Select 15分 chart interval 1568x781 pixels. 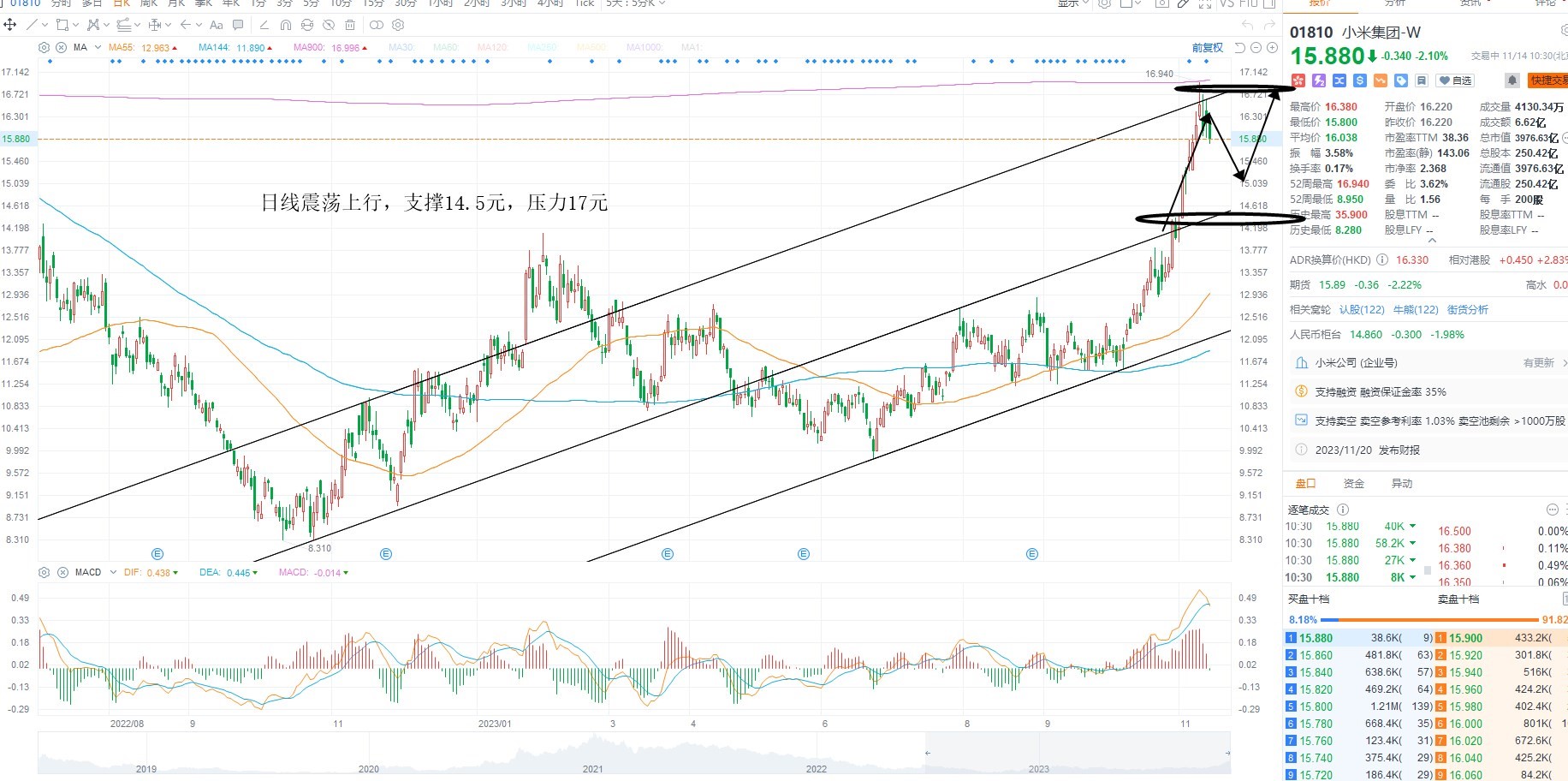(373, 3)
